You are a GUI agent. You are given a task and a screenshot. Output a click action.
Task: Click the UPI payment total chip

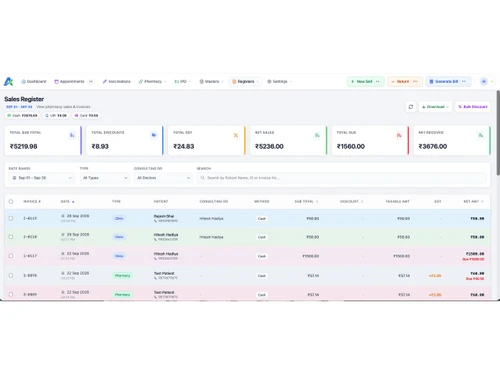tap(56, 116)
